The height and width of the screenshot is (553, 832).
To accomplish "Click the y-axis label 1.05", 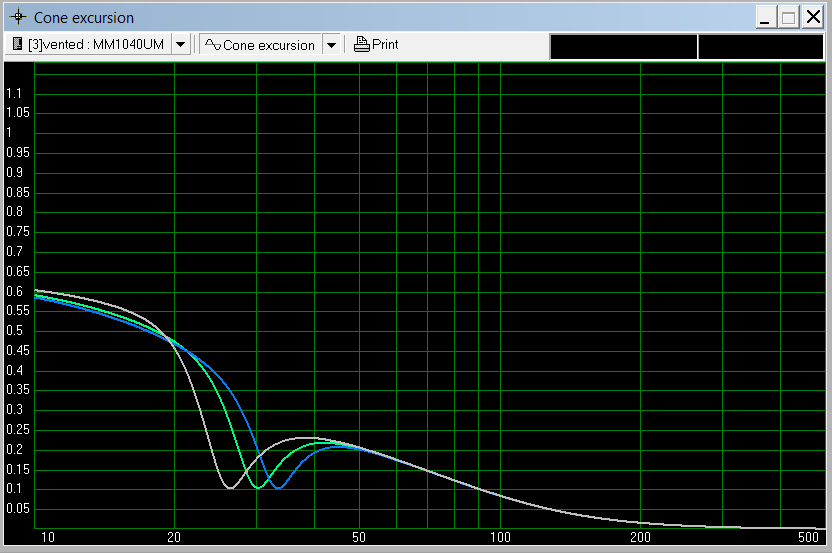I will (x=18, y=113).
